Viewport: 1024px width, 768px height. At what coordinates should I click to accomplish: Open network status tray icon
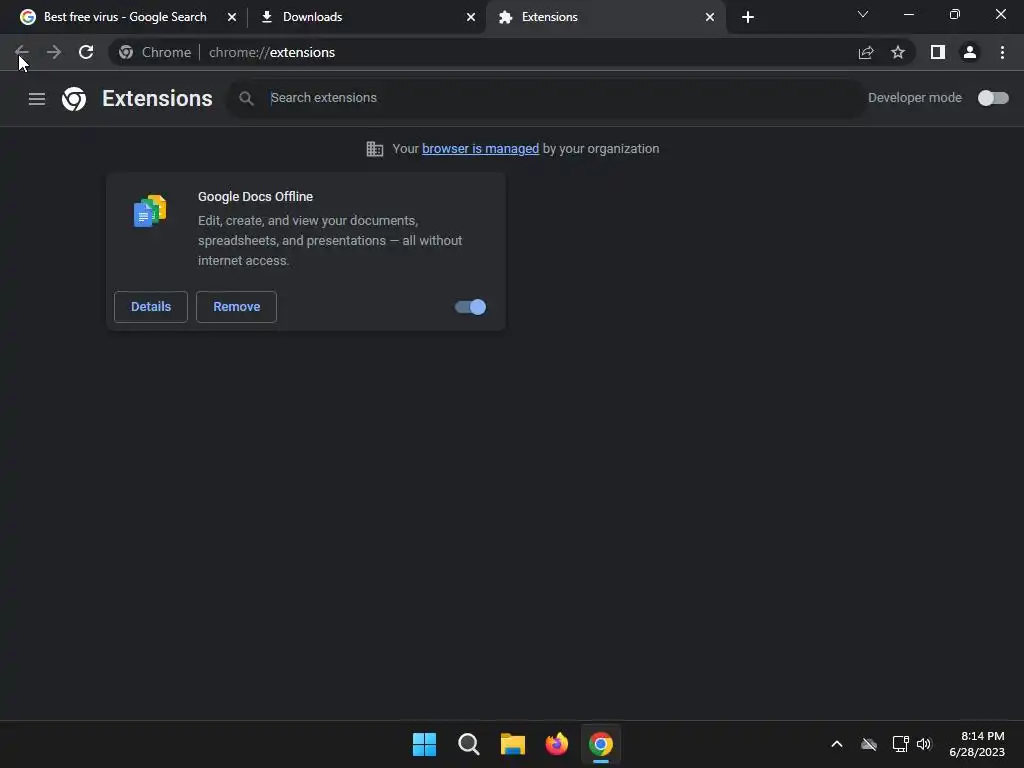(900, 744)
